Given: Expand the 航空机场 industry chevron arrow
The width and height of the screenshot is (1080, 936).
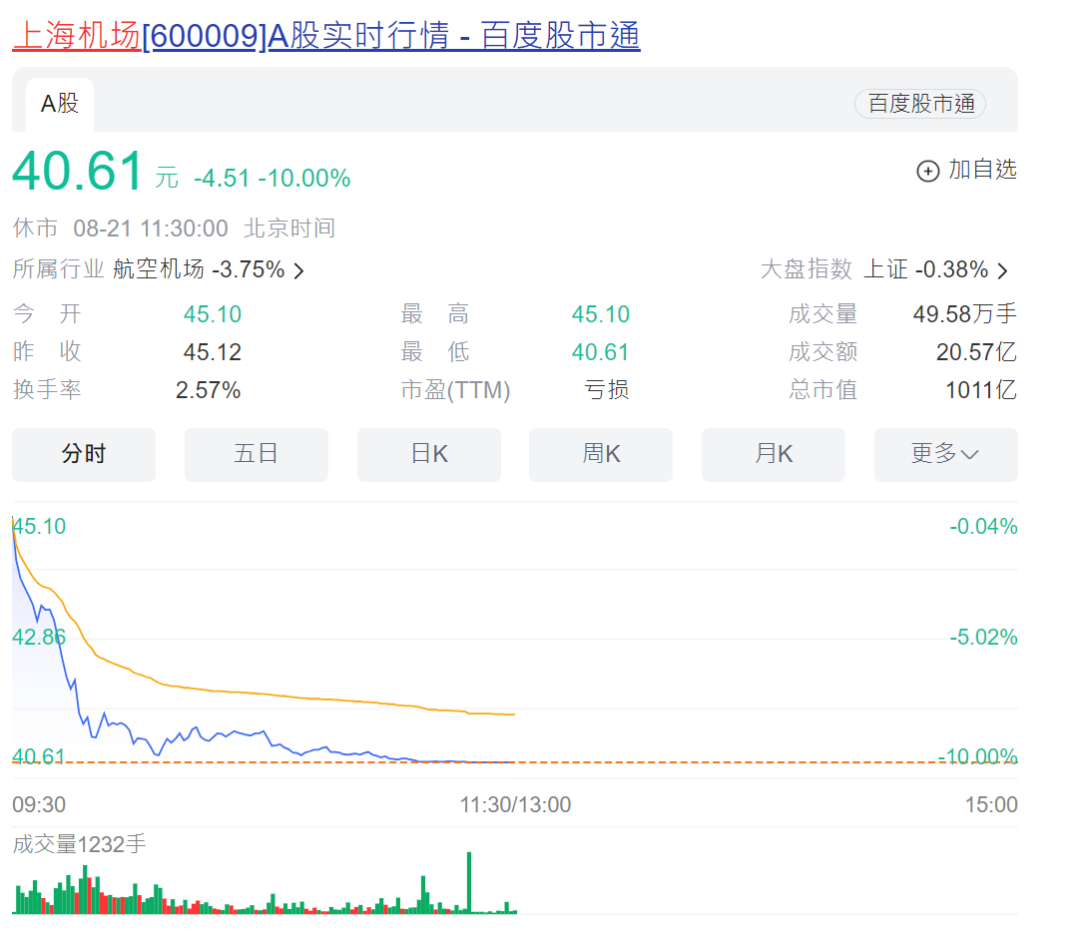Looking at the screenshot, I should pos(299,270).
